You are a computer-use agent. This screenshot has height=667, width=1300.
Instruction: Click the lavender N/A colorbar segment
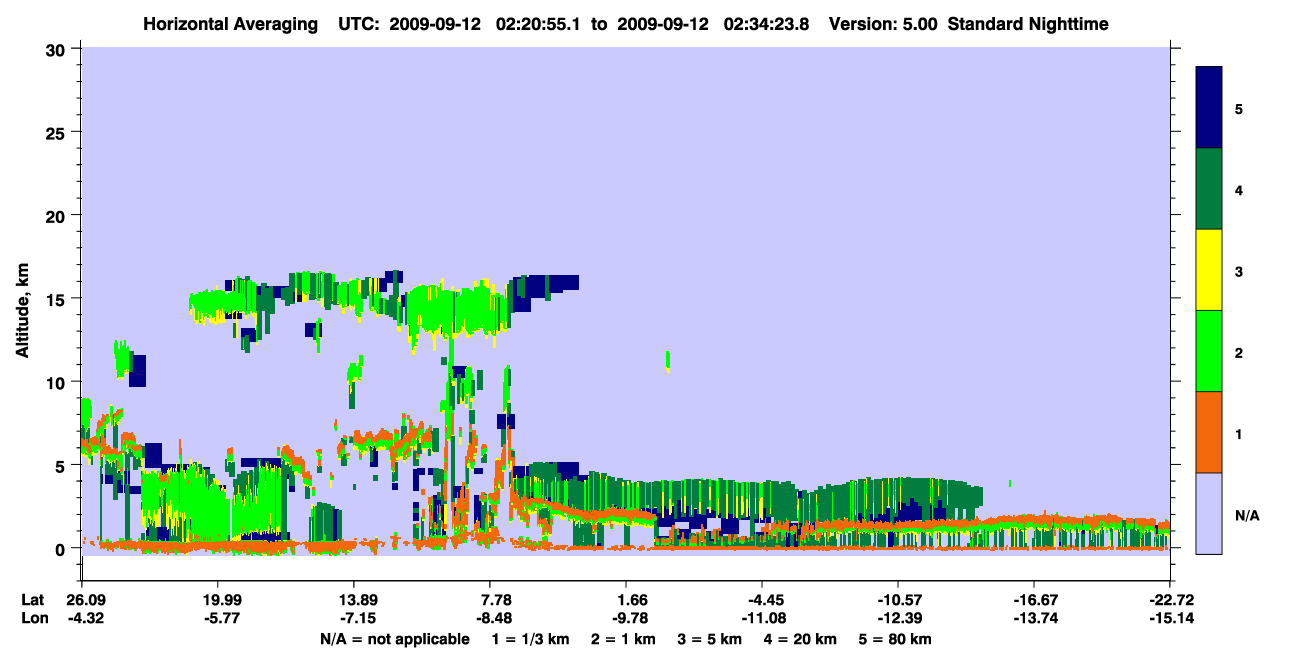tap(1209, 513)
